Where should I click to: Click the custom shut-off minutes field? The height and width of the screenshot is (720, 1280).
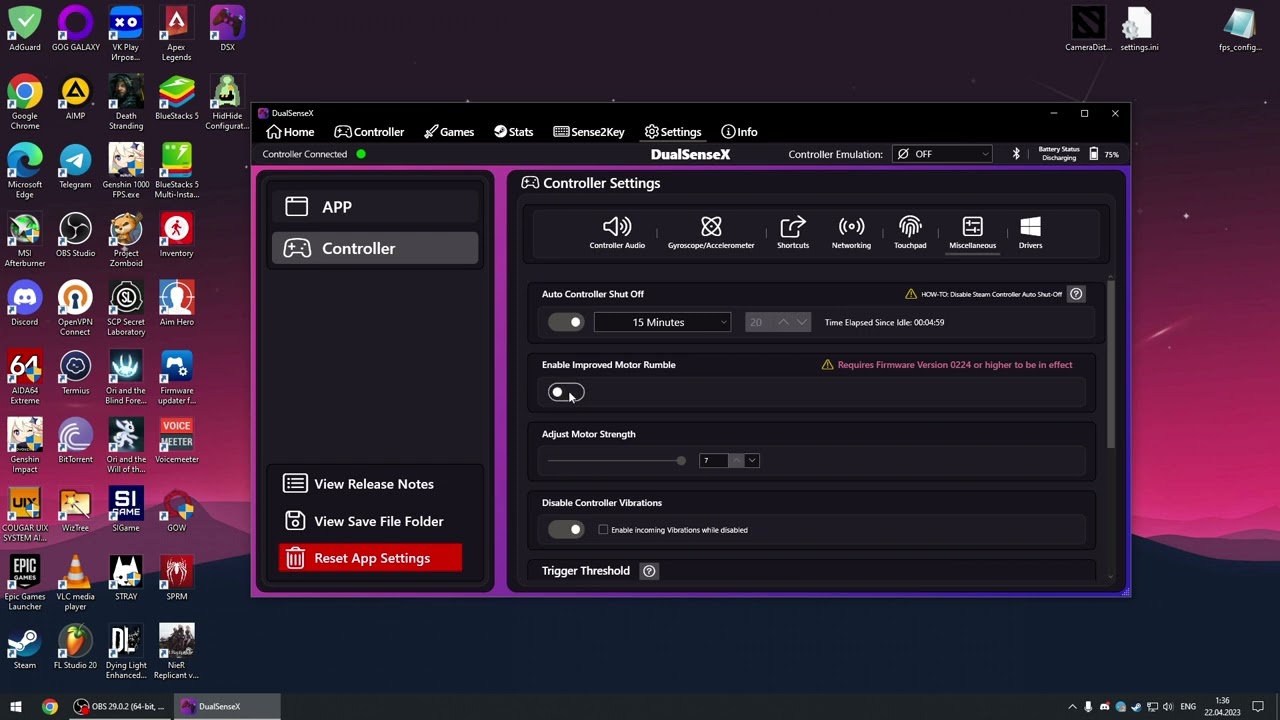(x=759, y=322)
